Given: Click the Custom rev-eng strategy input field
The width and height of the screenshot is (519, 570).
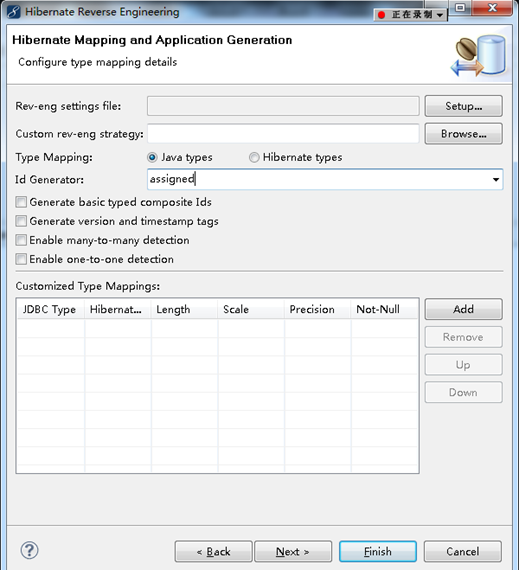Looking at the screenshot, I should 283,133.
